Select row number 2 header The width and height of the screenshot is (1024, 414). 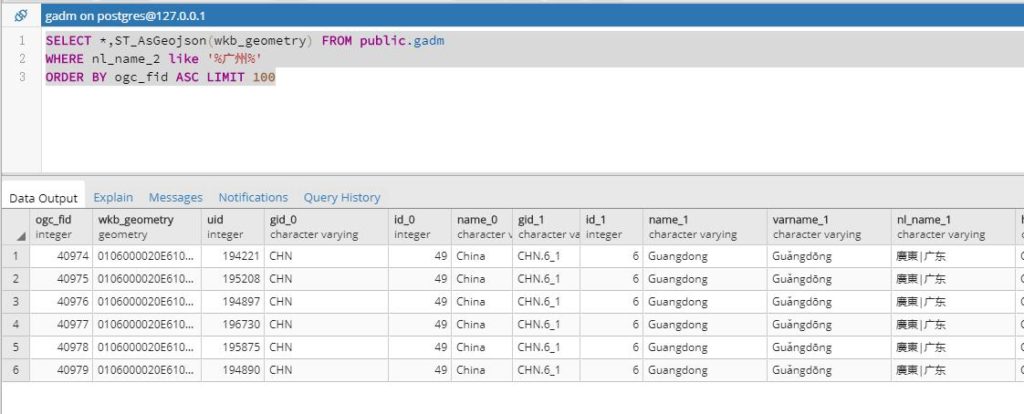point(16,279)
